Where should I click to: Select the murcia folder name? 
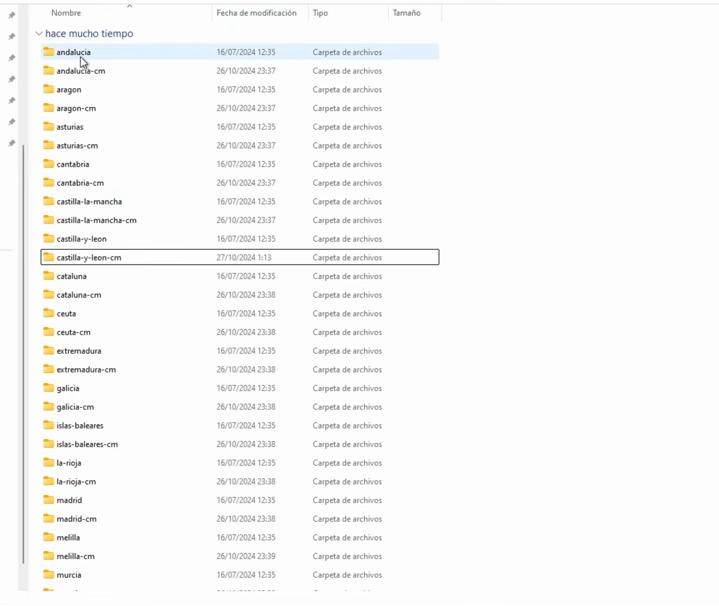[x=69, y=575]
